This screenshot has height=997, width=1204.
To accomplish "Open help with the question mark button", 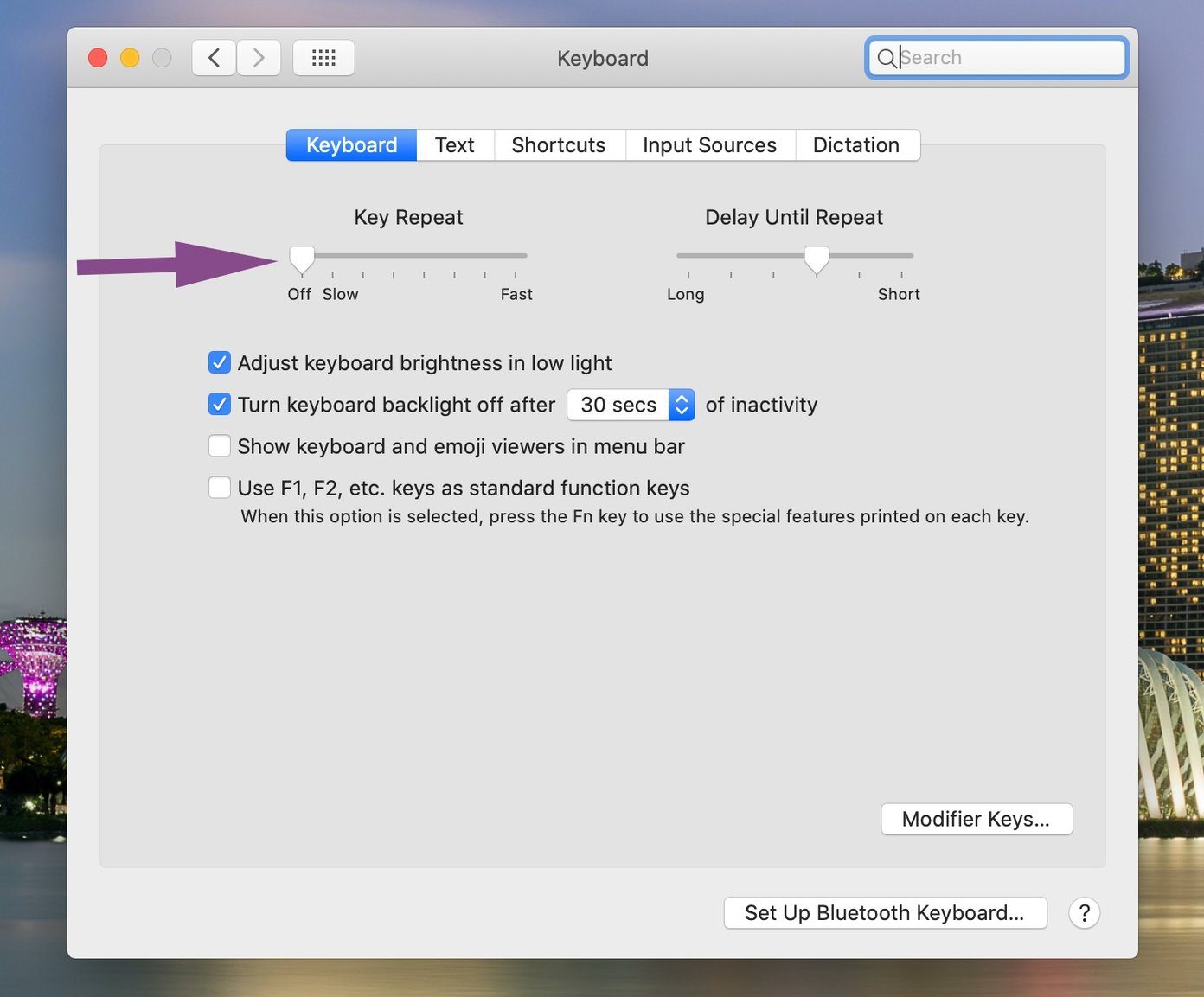I will pyautogui.click(x=1084, y=913).
